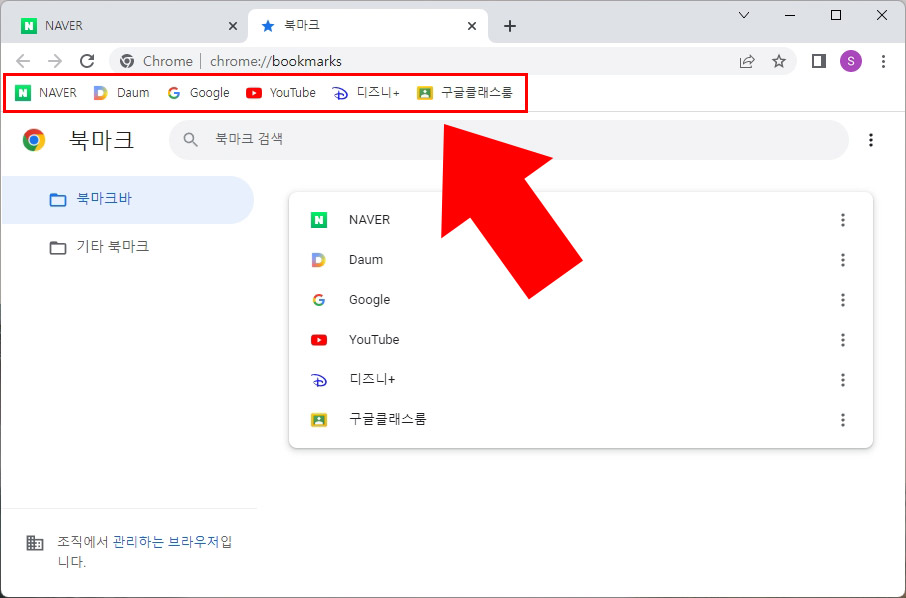Click the reload page button

(x=87, y=61)
